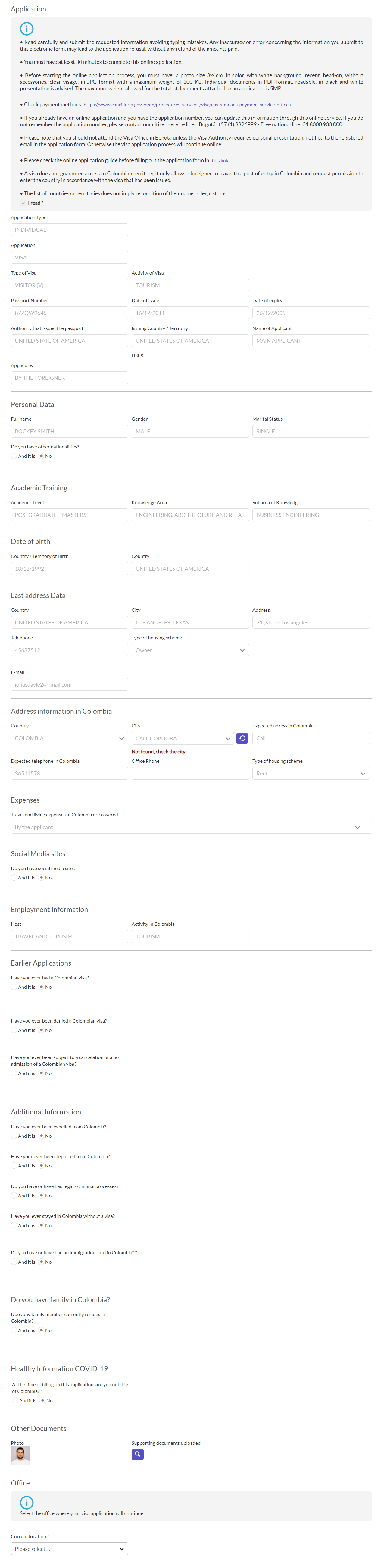The image size is (378, 1568).
Task: Click the empty Office Phone field
Action: (x=190, y=774)
